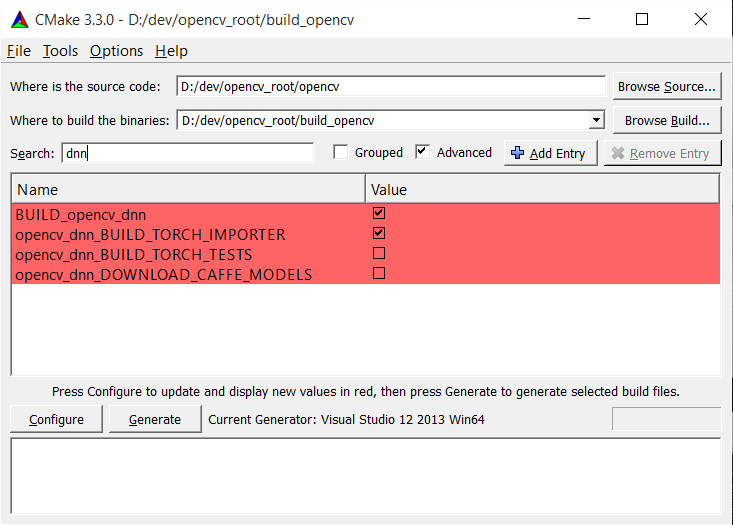Enable opencv_dnn_BUILD_TORCH_TESTS checkbox
Image resolution: width=733 pixels, height=525 pixels.
(x=379, y=253)
